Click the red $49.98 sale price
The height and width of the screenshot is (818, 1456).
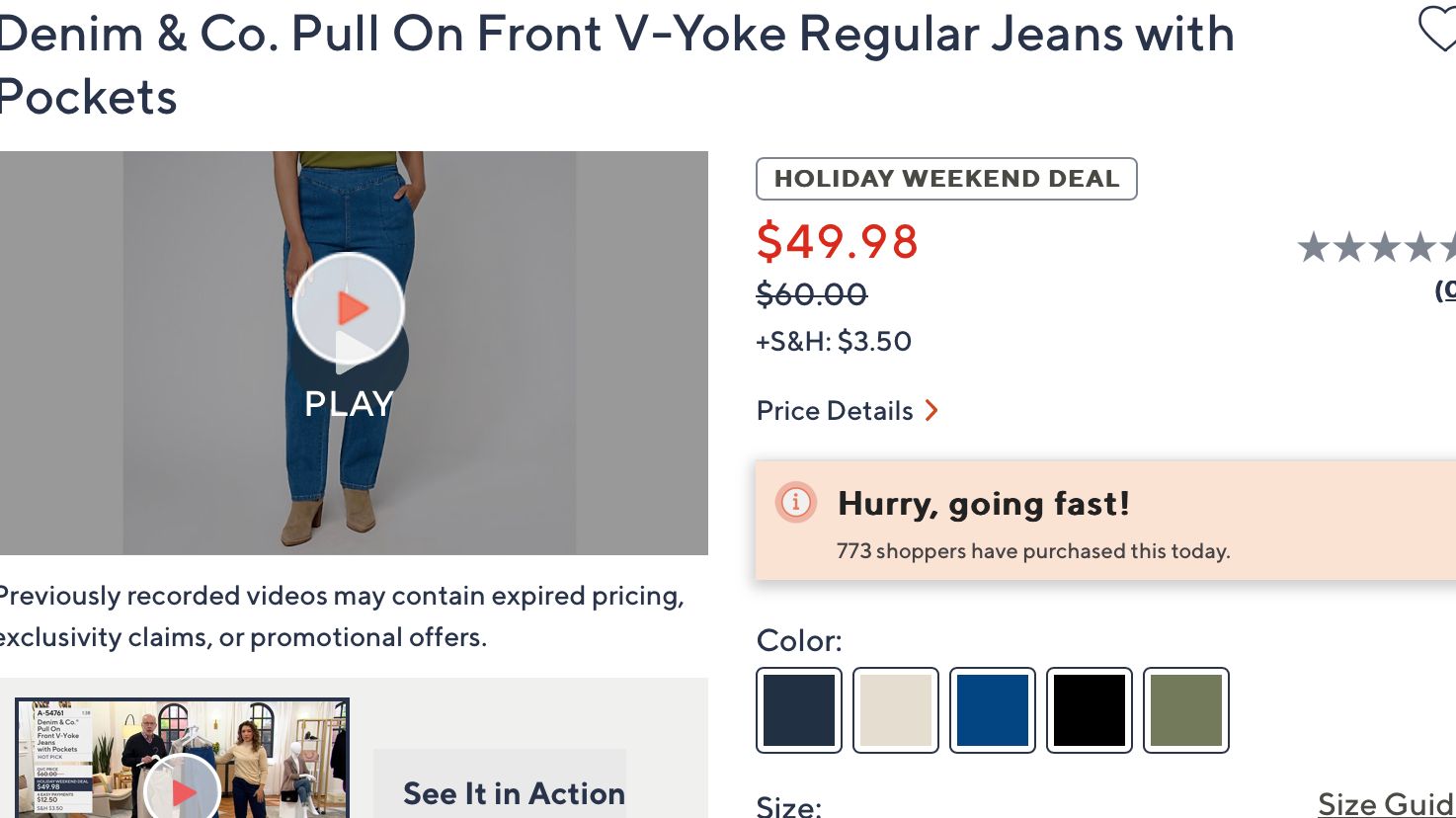coord(838,242)
